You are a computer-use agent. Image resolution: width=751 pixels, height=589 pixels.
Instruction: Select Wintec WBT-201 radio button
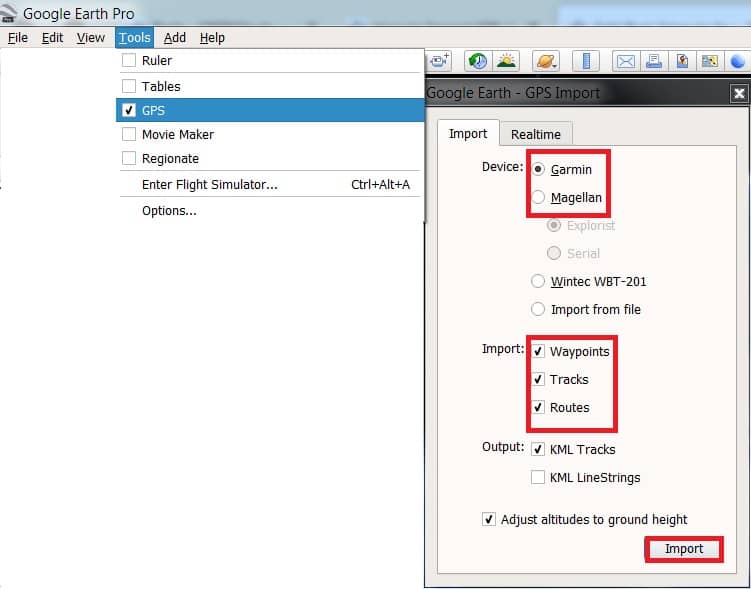pyautogui.click(x=538, y=281)
